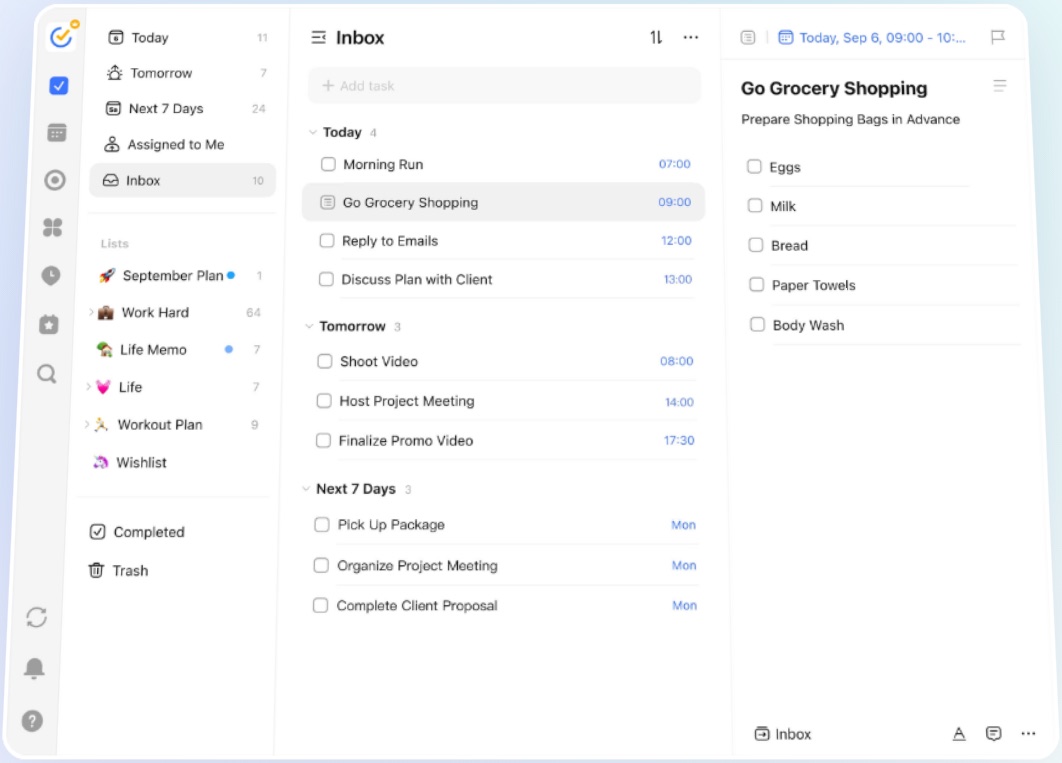Open the four-leaf Matrix icon in sidebar

tap(53, 227)
